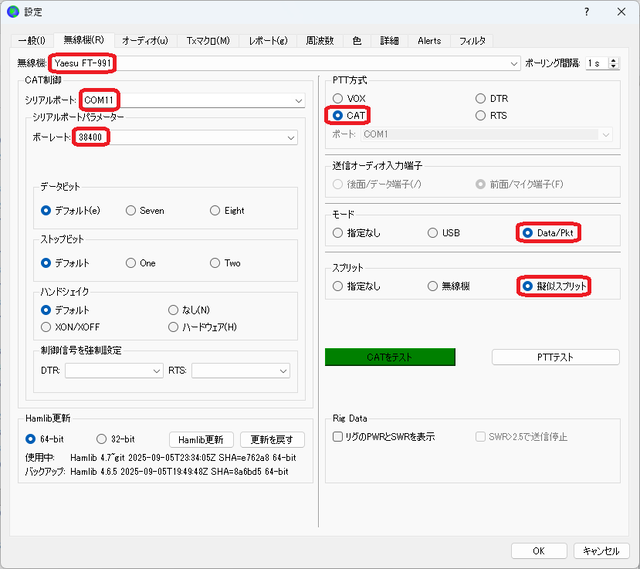
Task: Open the フィルタ tab
Action: (x=472, y=40)
